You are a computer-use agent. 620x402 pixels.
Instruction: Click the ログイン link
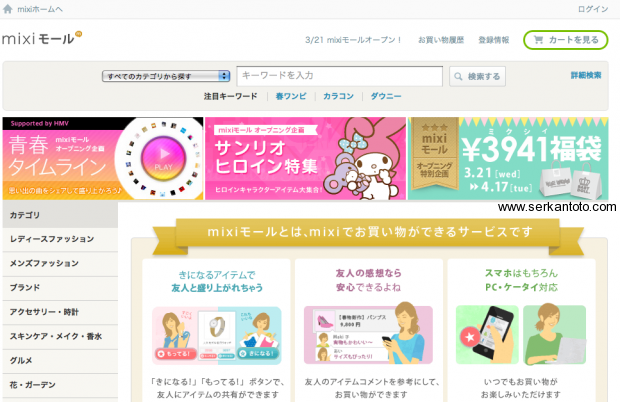click(x=593, y=9)
